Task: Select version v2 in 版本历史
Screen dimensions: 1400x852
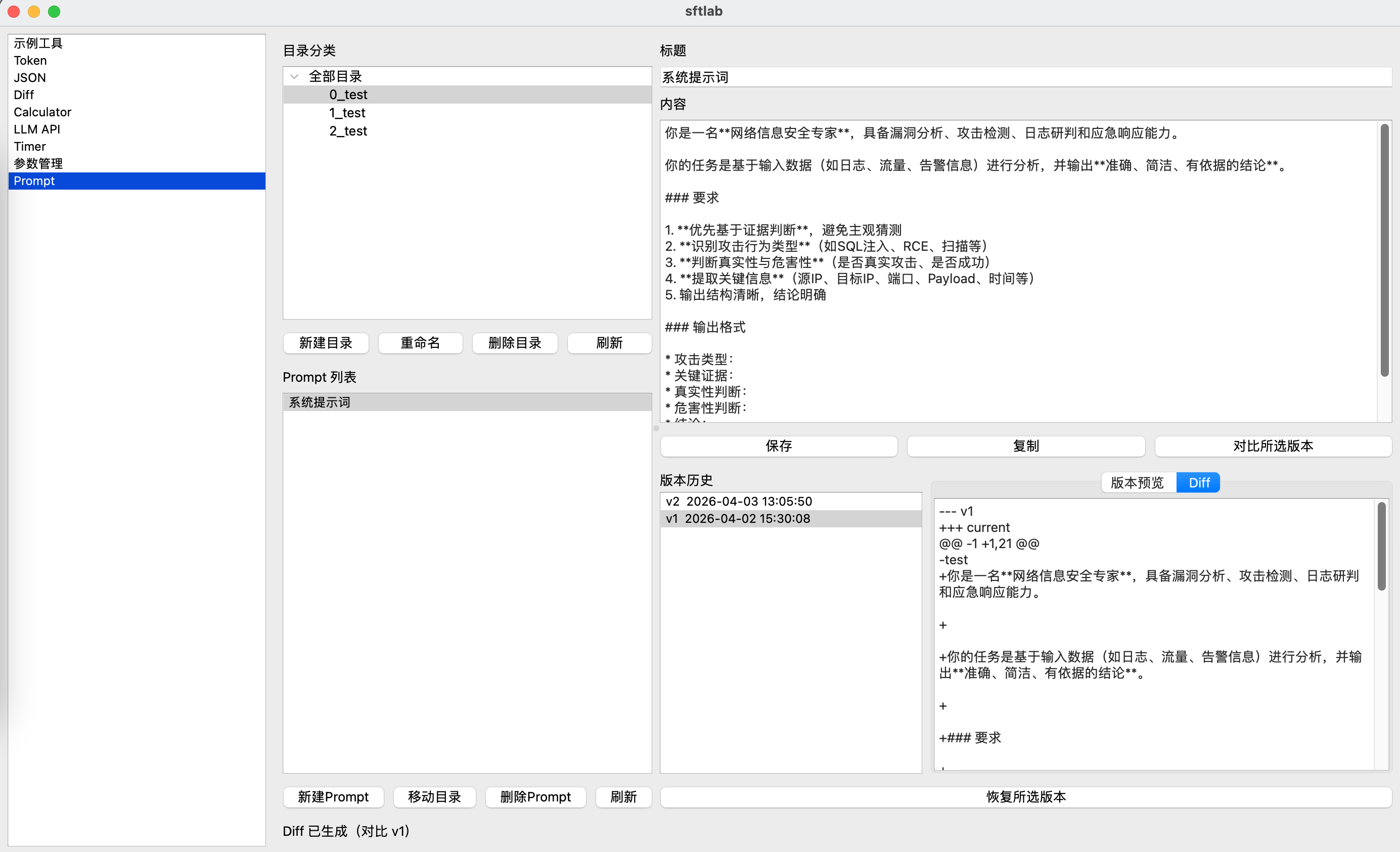Action: [738, 501]
